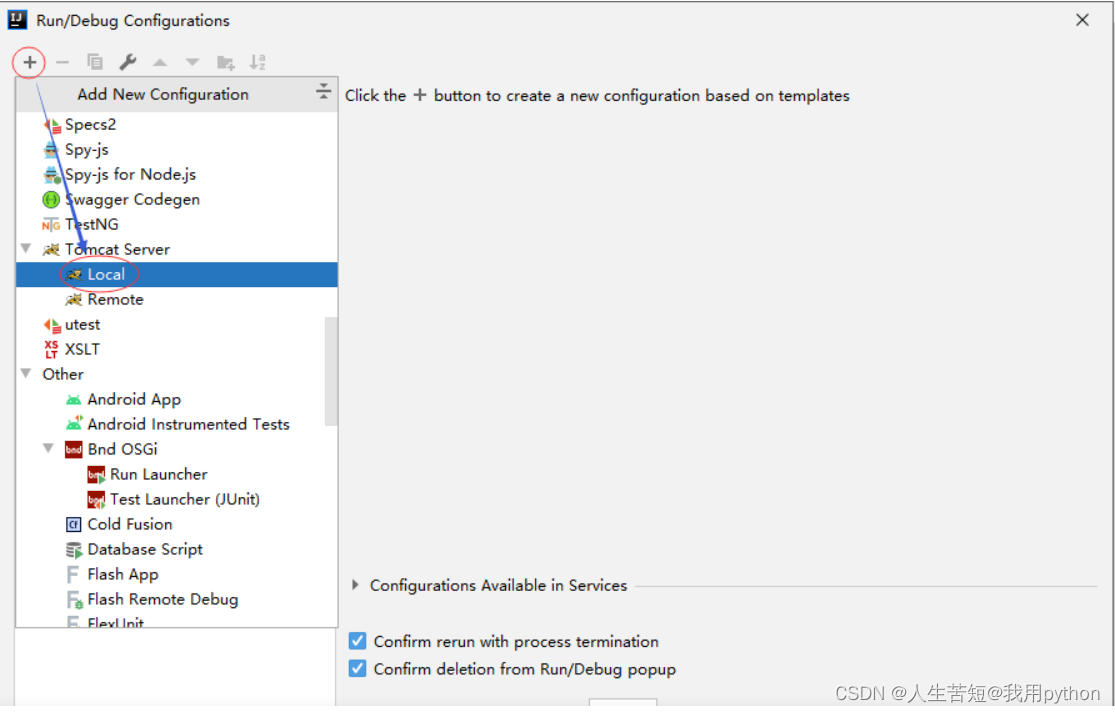Toggle Confirm deletion from Run/Debug popup
Image resolution: width=1115 pixels, height=713 pixels.
pos(357,669)
